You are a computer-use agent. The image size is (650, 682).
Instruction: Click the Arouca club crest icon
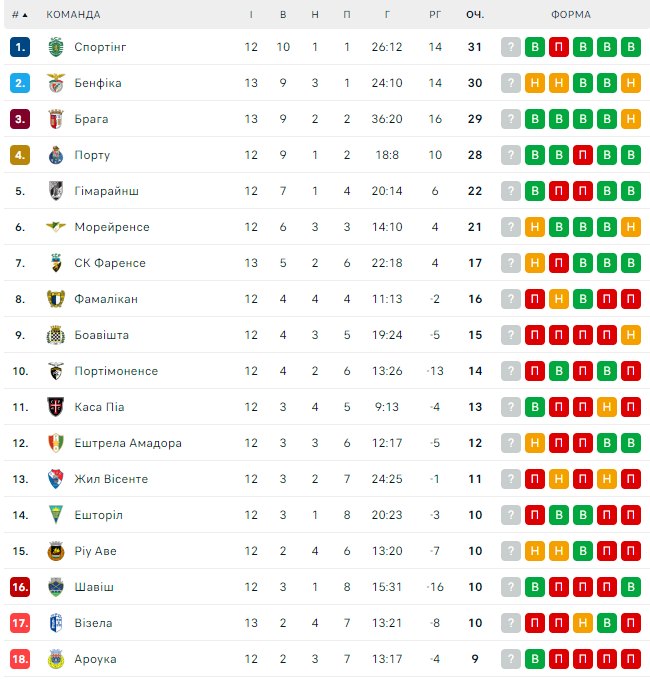[x=56, y=659]
